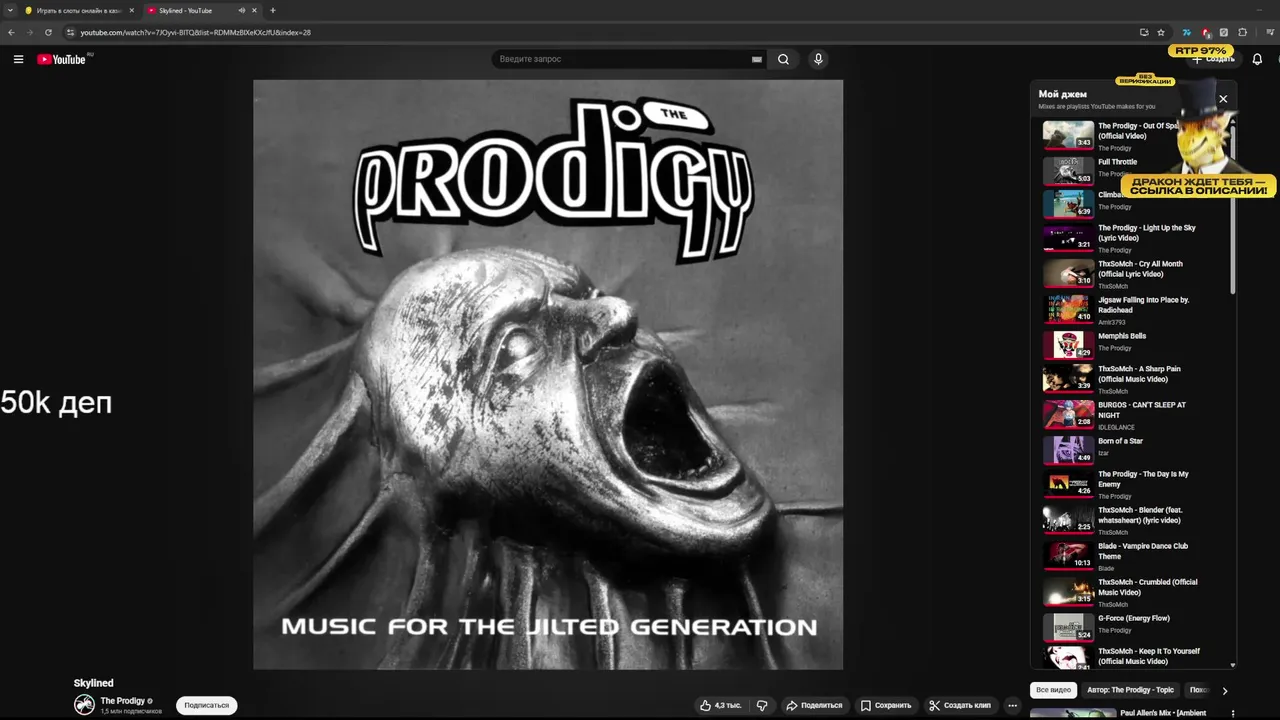Open new browser tab with plus

coord(273,10)
